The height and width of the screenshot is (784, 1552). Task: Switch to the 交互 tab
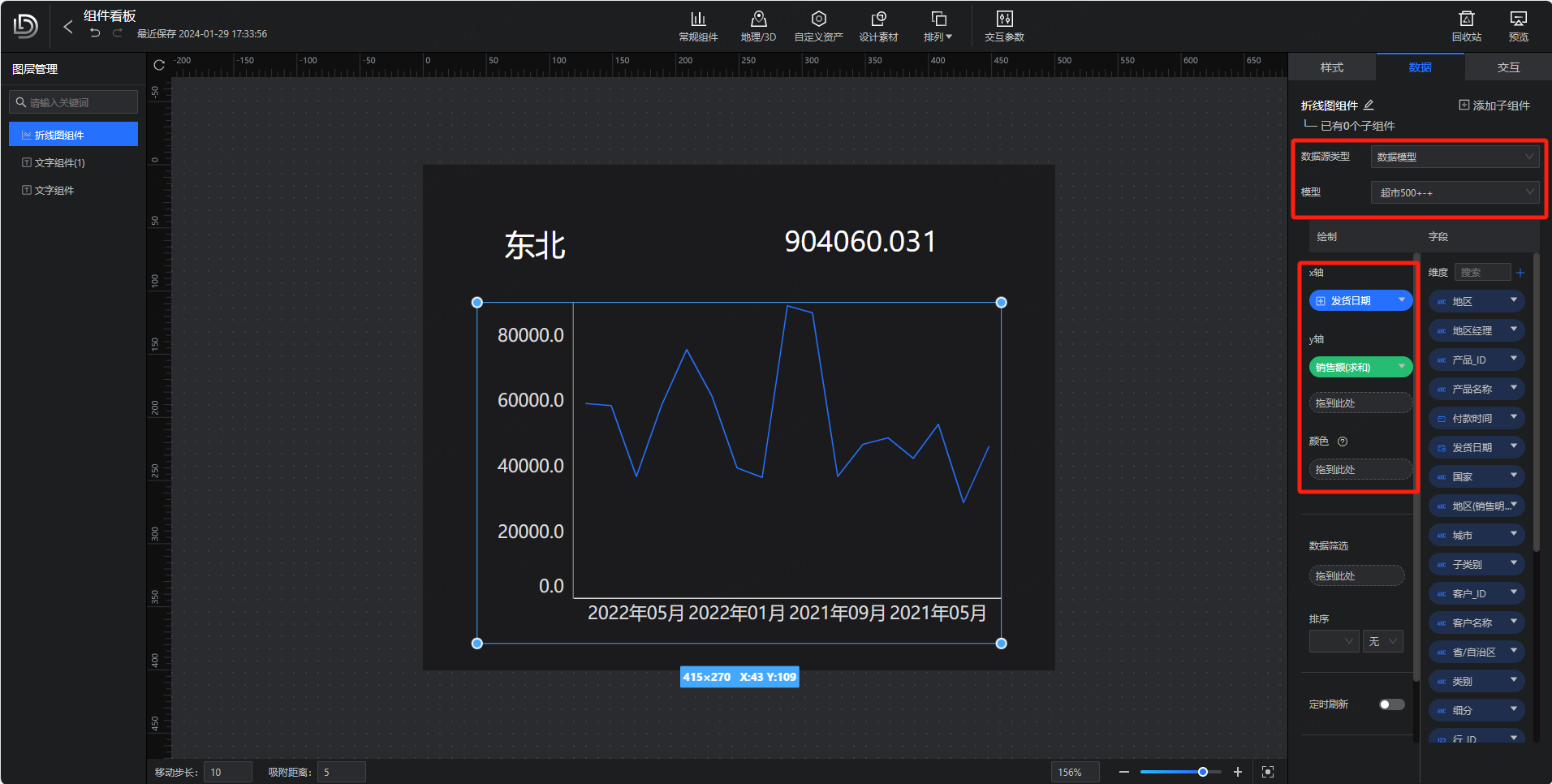click(1508, 67)
